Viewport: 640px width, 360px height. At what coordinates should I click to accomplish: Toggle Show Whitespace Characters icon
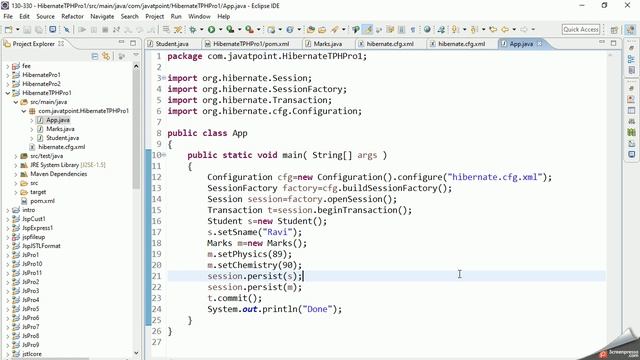point(413,29)
